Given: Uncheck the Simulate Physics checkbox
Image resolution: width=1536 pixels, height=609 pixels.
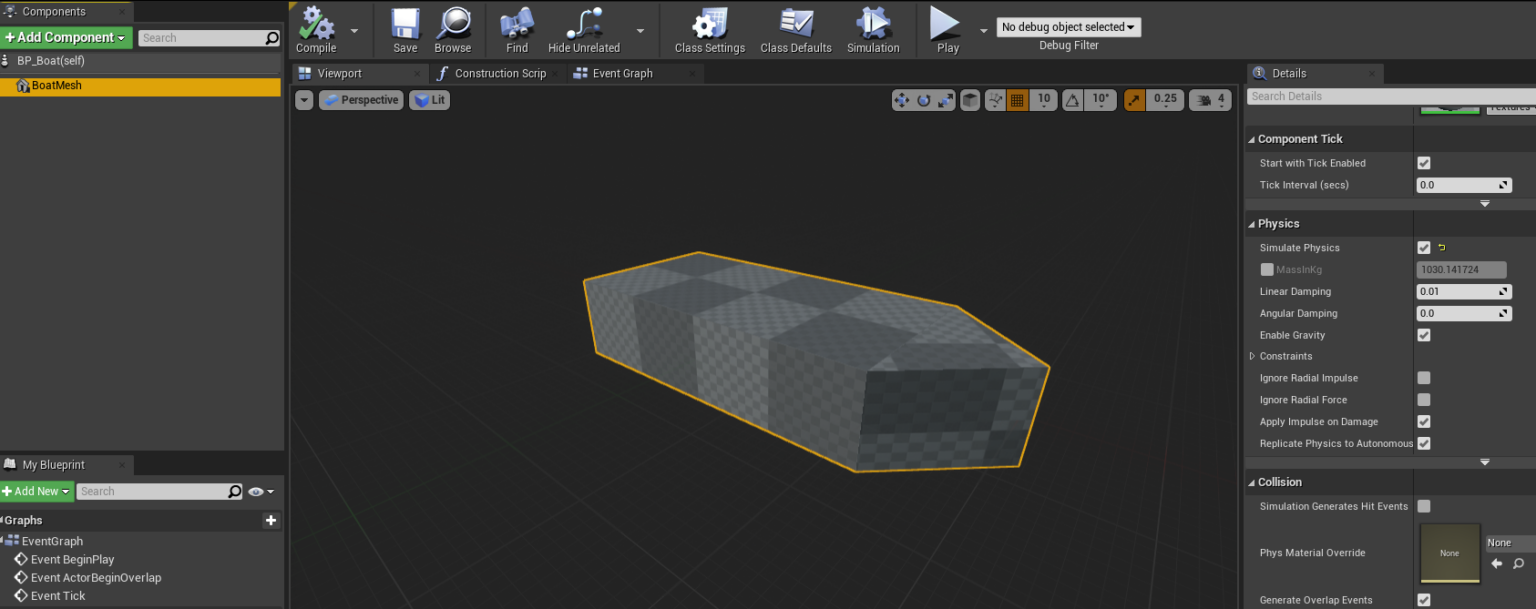Looking at the screenshot, I should pos(1424,248).
